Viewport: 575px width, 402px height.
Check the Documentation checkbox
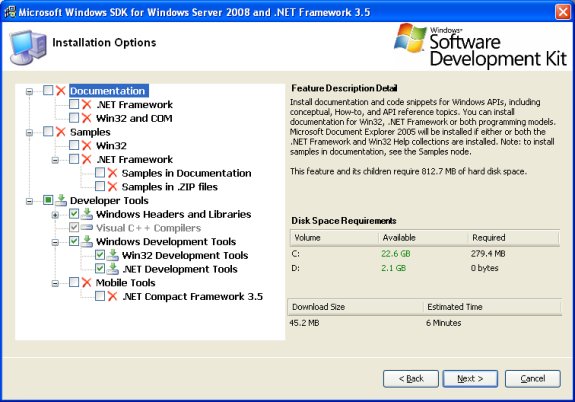click(x=48, y=90)
